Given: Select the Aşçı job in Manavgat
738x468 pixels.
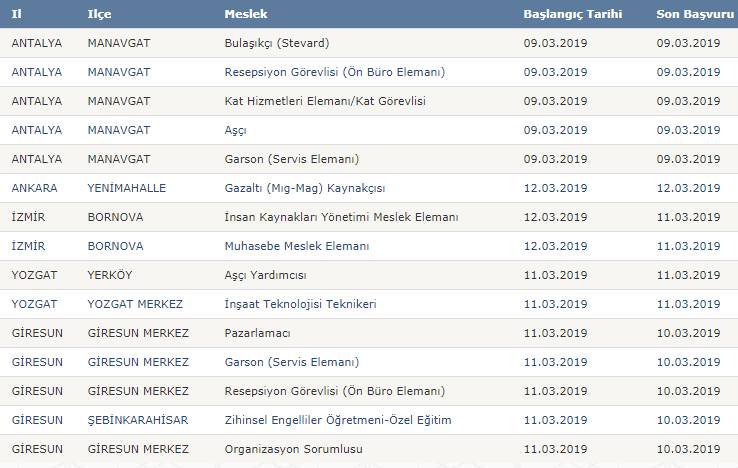Looking at the screenshot, I should point(235,130).
